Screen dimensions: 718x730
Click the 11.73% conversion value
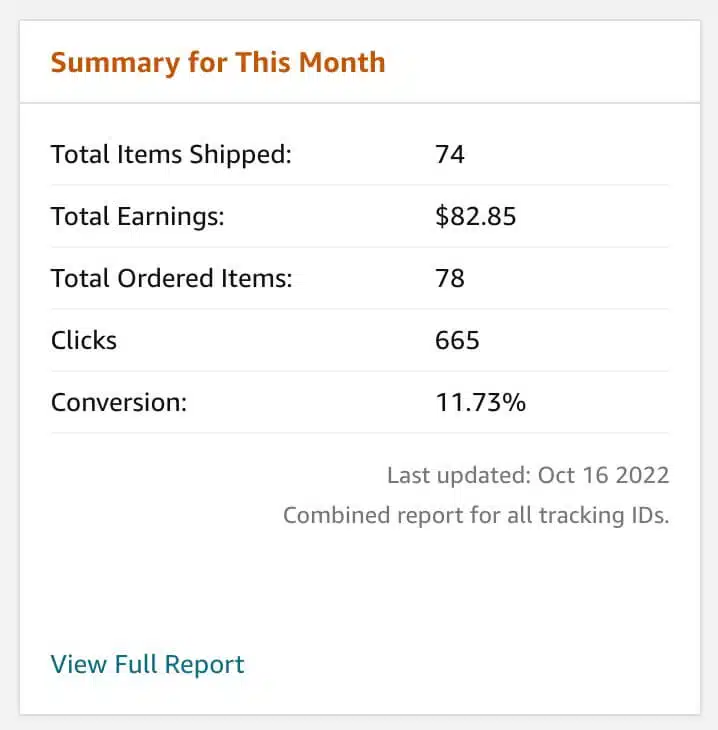[x=480, y=402]
